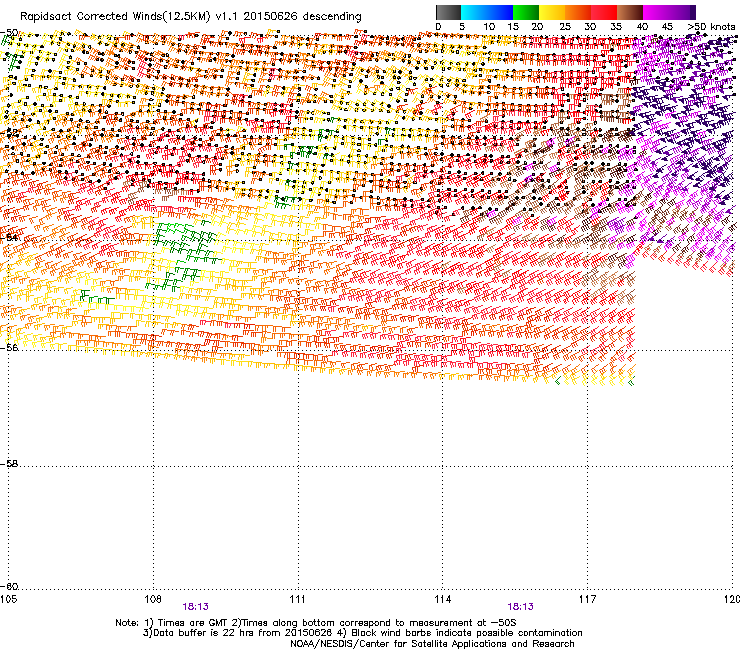The width and height of the screenshot is (740, 650).
Task: Click the magenta-purple 40–50 knots legend segment
Action: [x=669, y=12]
